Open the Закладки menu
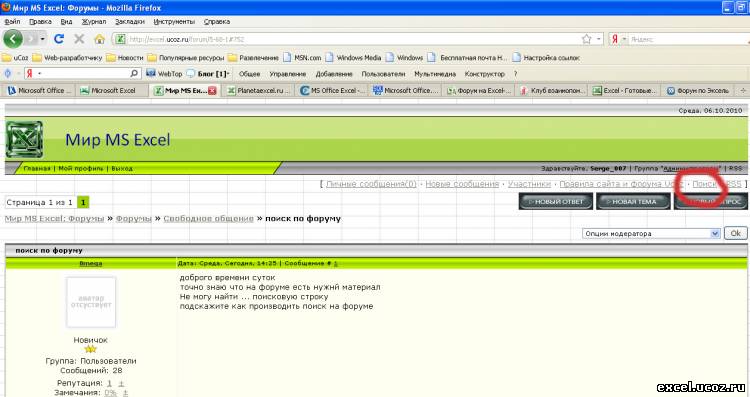750x397 pixels. pyautogui.click(x=130, y=22)
